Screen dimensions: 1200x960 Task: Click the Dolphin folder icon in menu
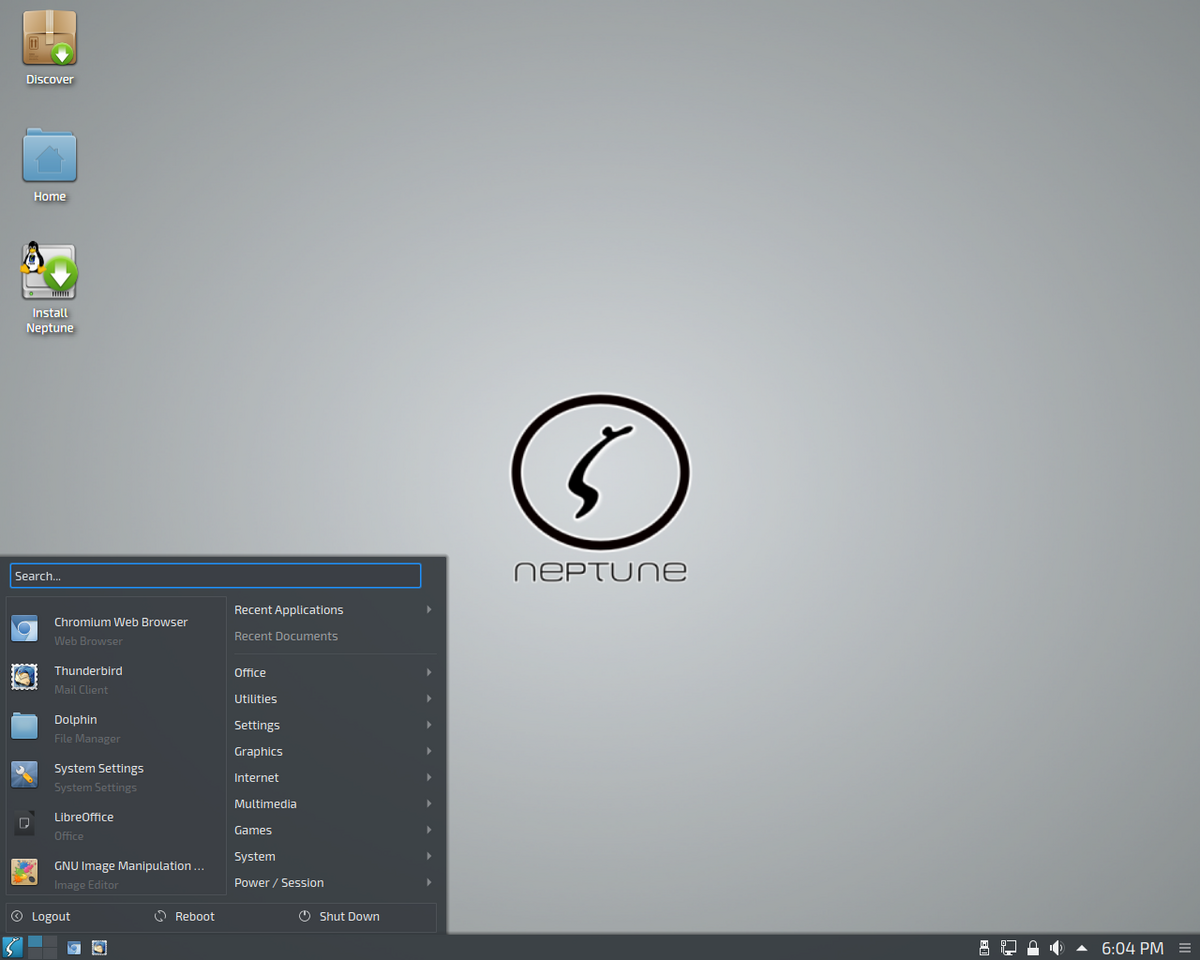[25, 727]
